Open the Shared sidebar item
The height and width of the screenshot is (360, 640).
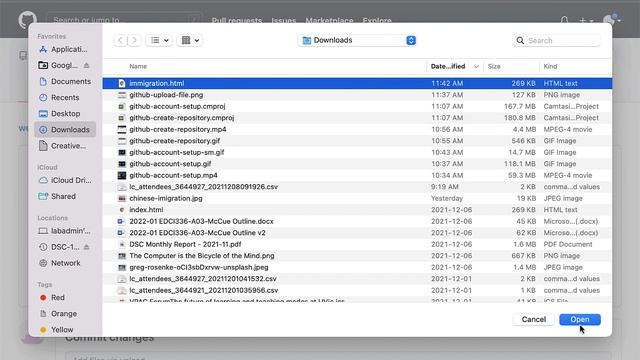click(x=65, y=196)
